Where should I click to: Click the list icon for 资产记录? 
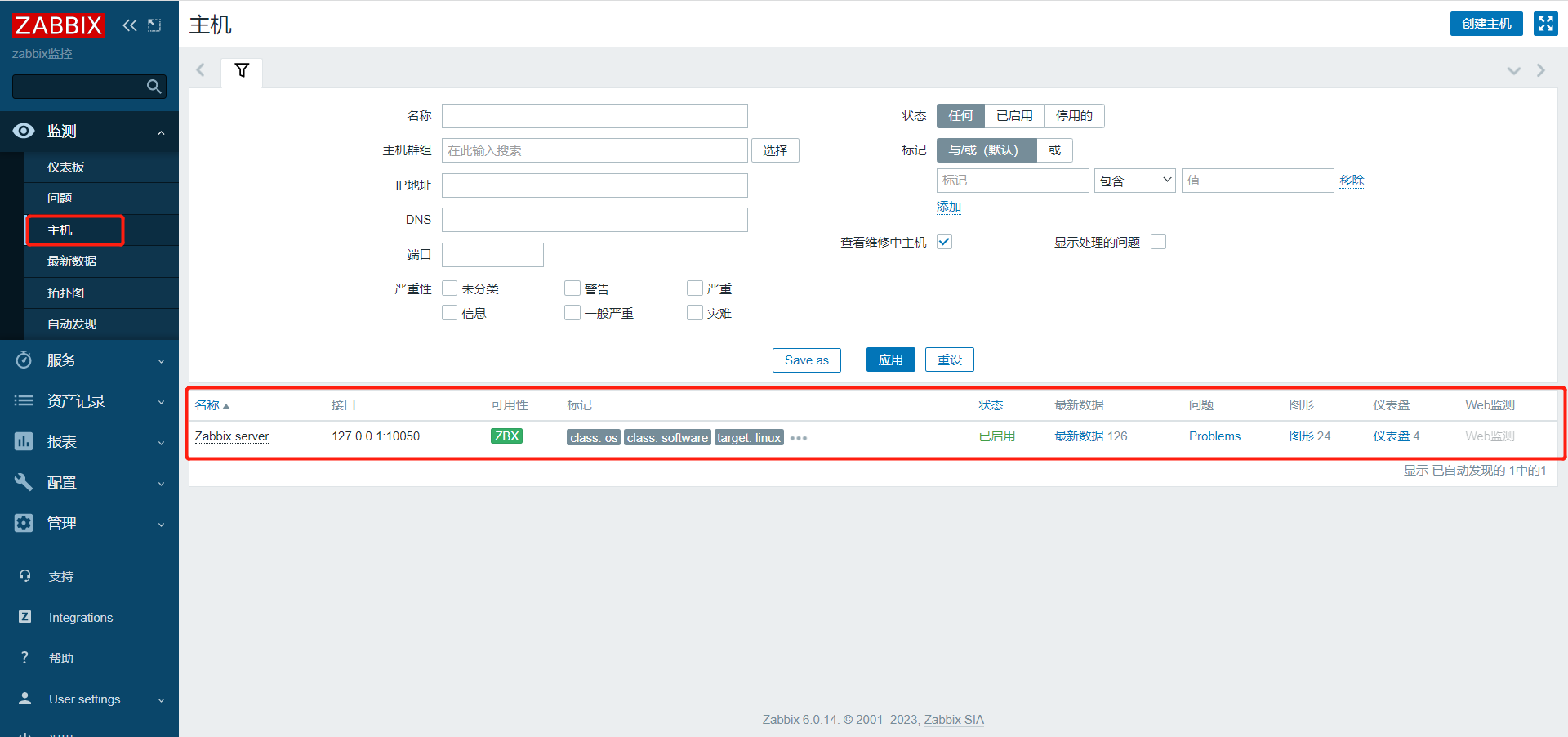coord(24,400)
